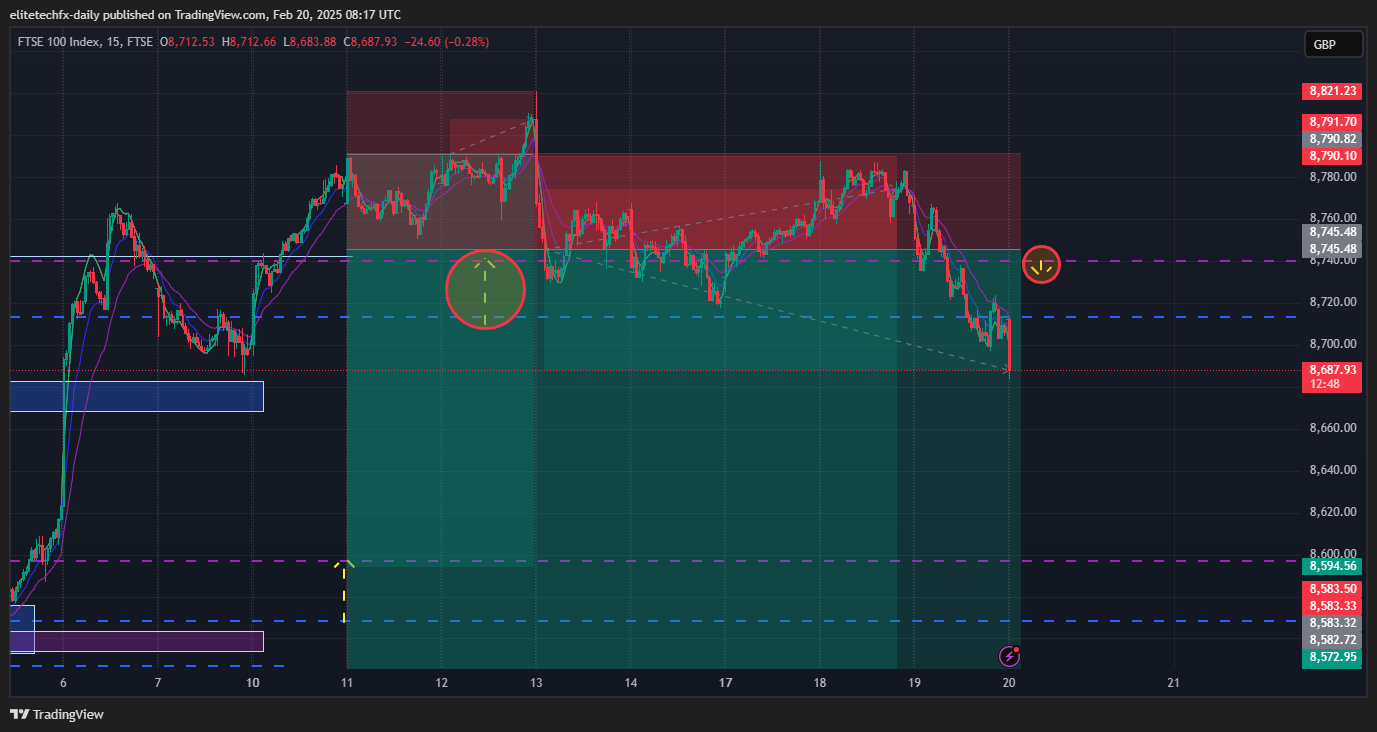Select the blue rectangle zone drawing
This screenshot has width=1377, height=732.
click(x=137, y=396)
